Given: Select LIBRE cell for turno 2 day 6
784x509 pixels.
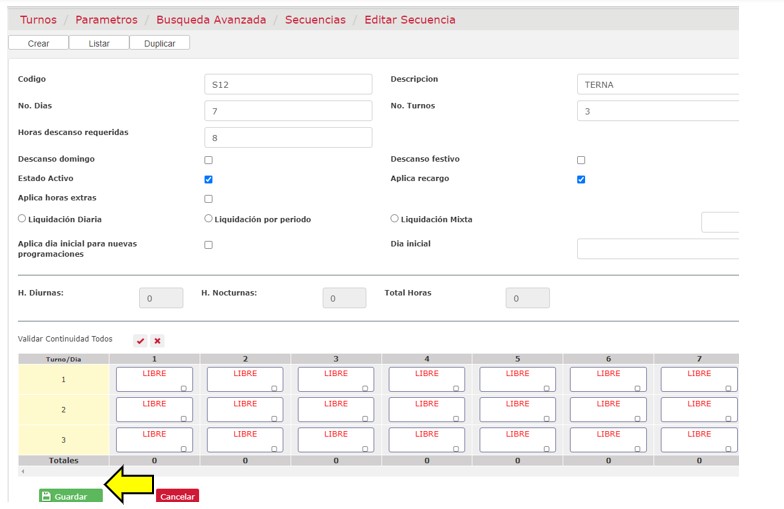Looking at the screenshot, I should [608, 410].
